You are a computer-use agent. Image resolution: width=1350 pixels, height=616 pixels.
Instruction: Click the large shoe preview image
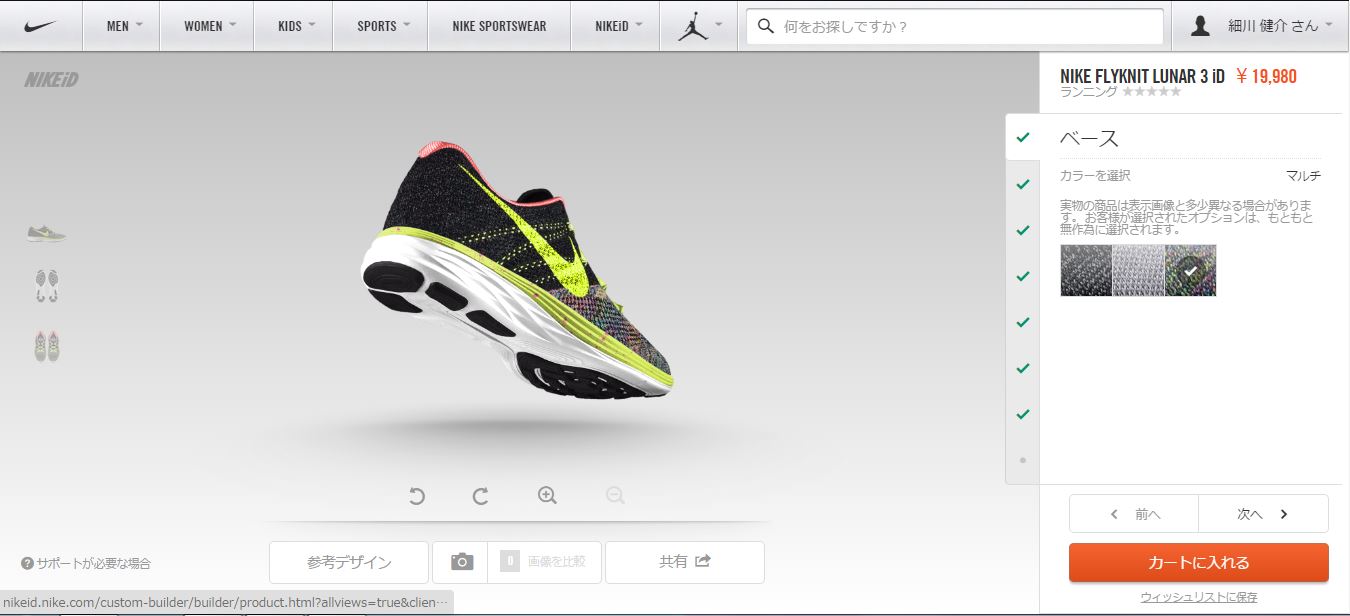tap(518, 270)
